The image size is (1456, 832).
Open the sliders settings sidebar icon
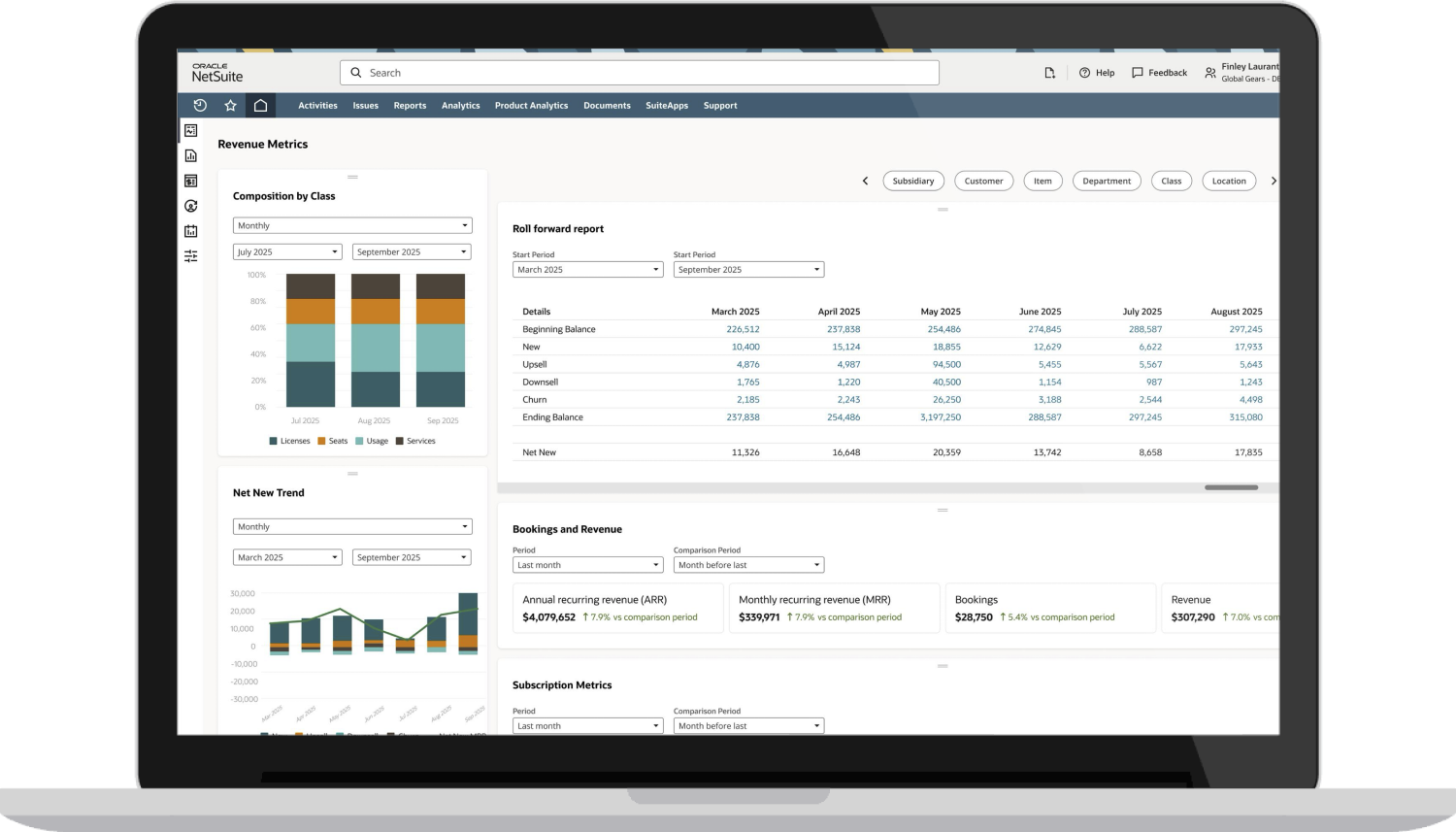191,256
